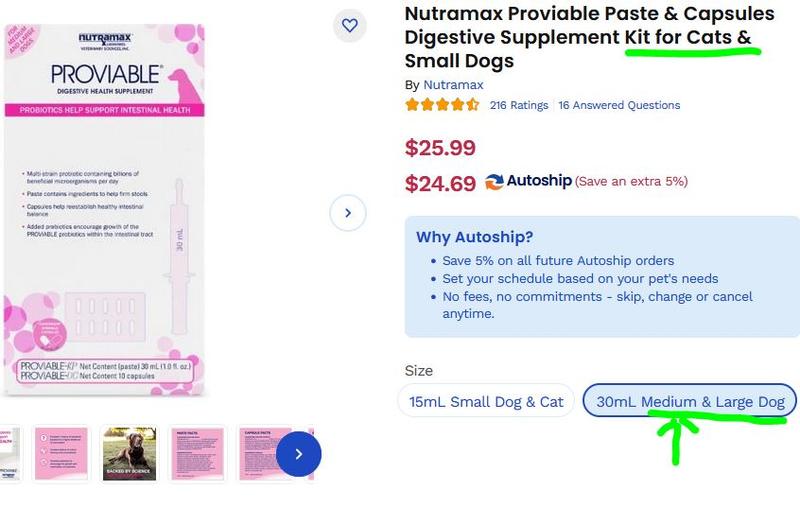Click the star rating icons

[442, 105]
